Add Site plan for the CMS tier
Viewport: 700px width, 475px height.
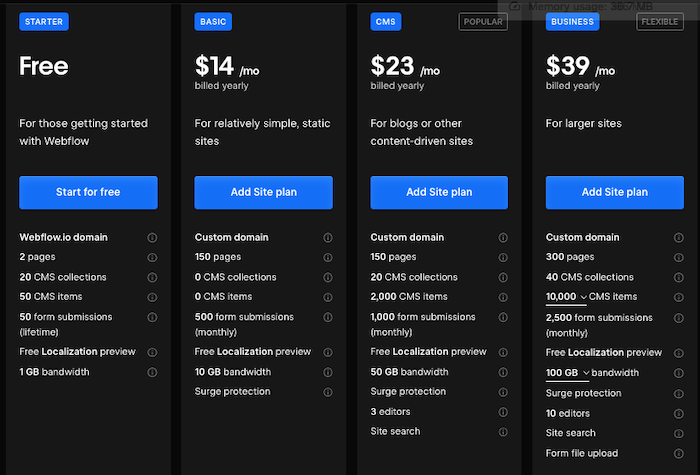pyautogui.click(x=439, y=192)
